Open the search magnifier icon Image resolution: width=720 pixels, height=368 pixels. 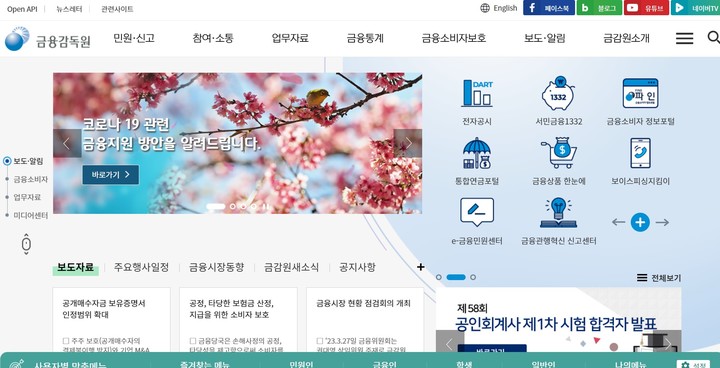click(713, 38)
